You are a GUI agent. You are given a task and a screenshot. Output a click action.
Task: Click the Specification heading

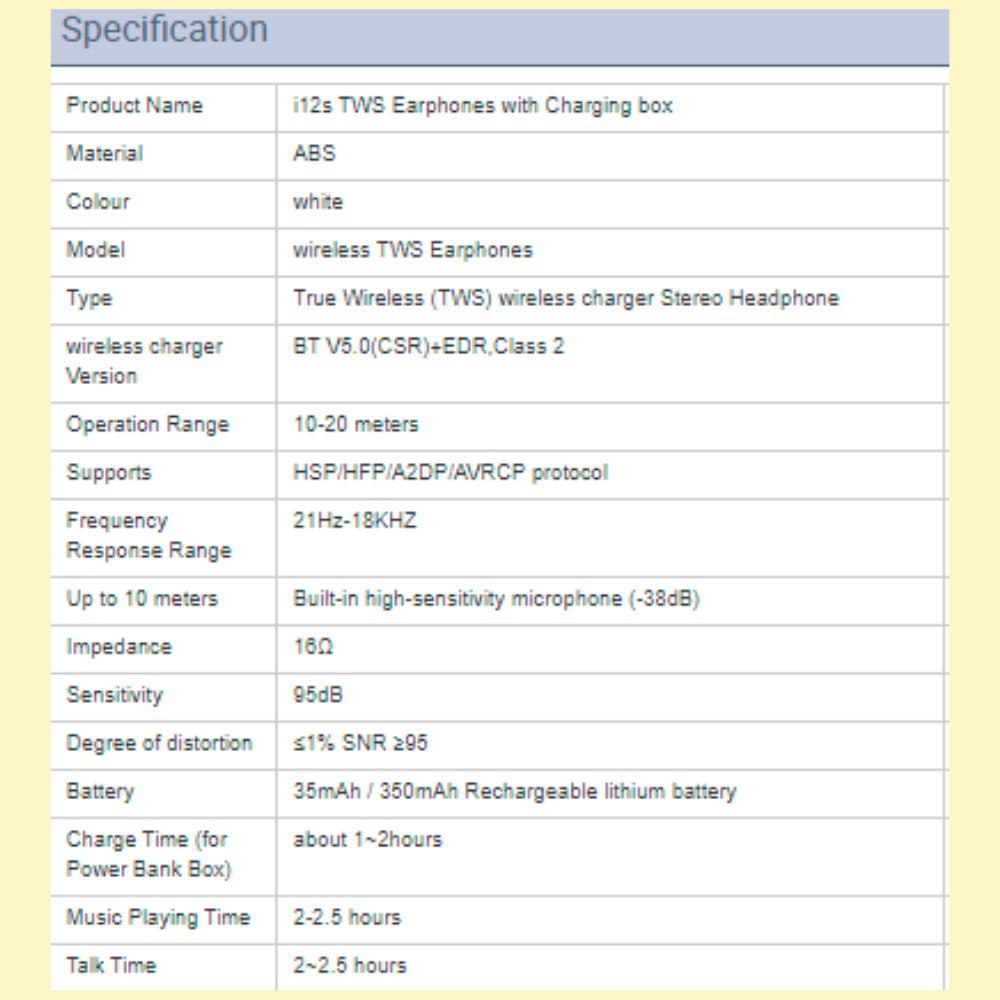(x=165, y=30)
